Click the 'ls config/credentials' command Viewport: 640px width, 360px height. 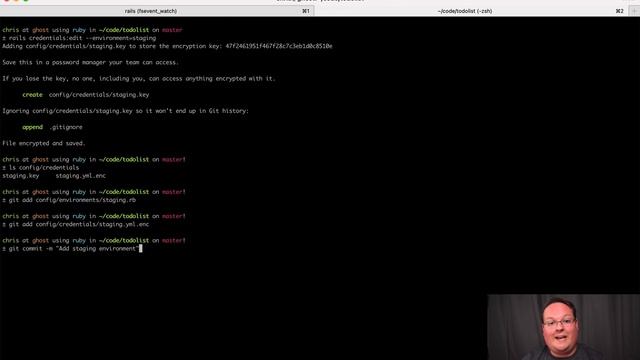coord(41,168)
